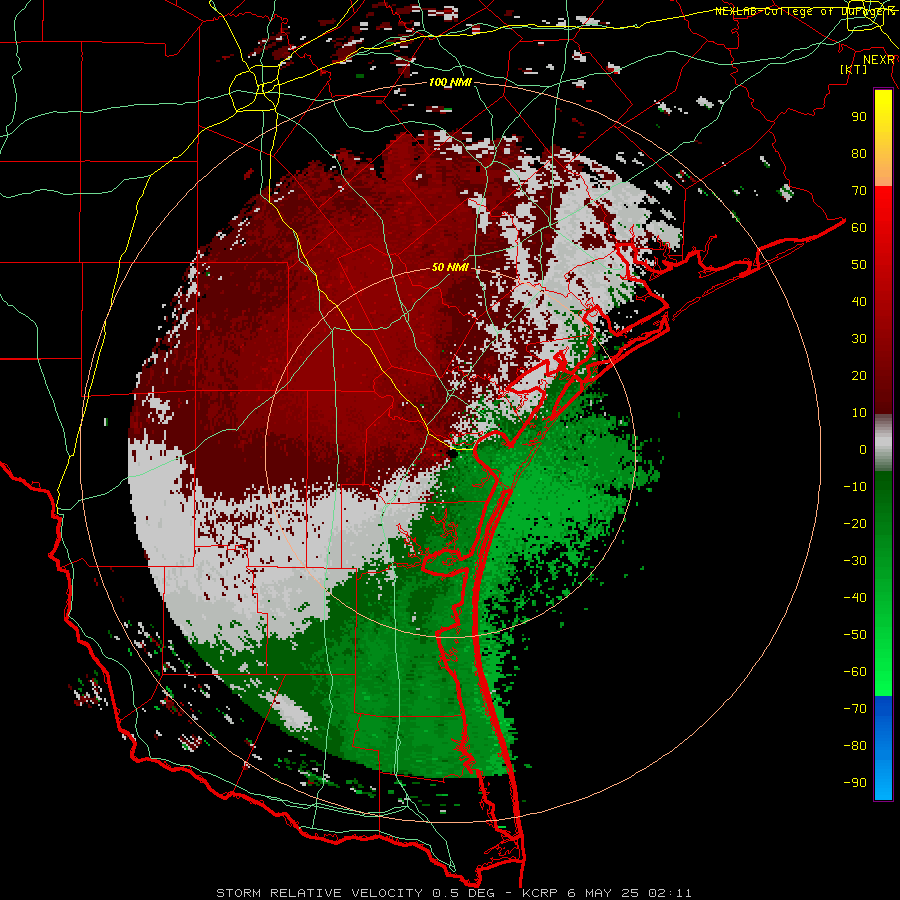Image resolution: width=900 pixels, height=900 pixels.
Task: Click the -70 value on the velocity scale
Action: tap(855, 709)
